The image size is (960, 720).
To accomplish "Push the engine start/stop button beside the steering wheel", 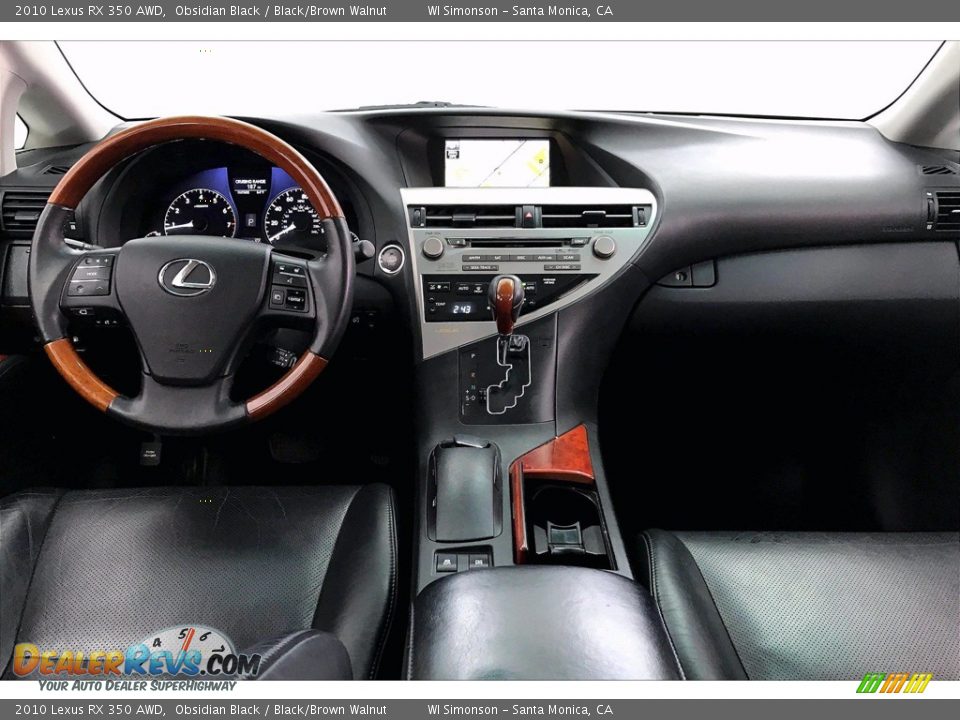I will coord(391,258).
